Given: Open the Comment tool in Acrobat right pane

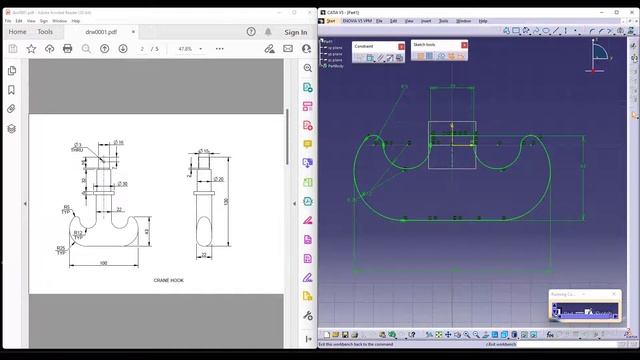Looking at the screenshot, I should 308,144.
